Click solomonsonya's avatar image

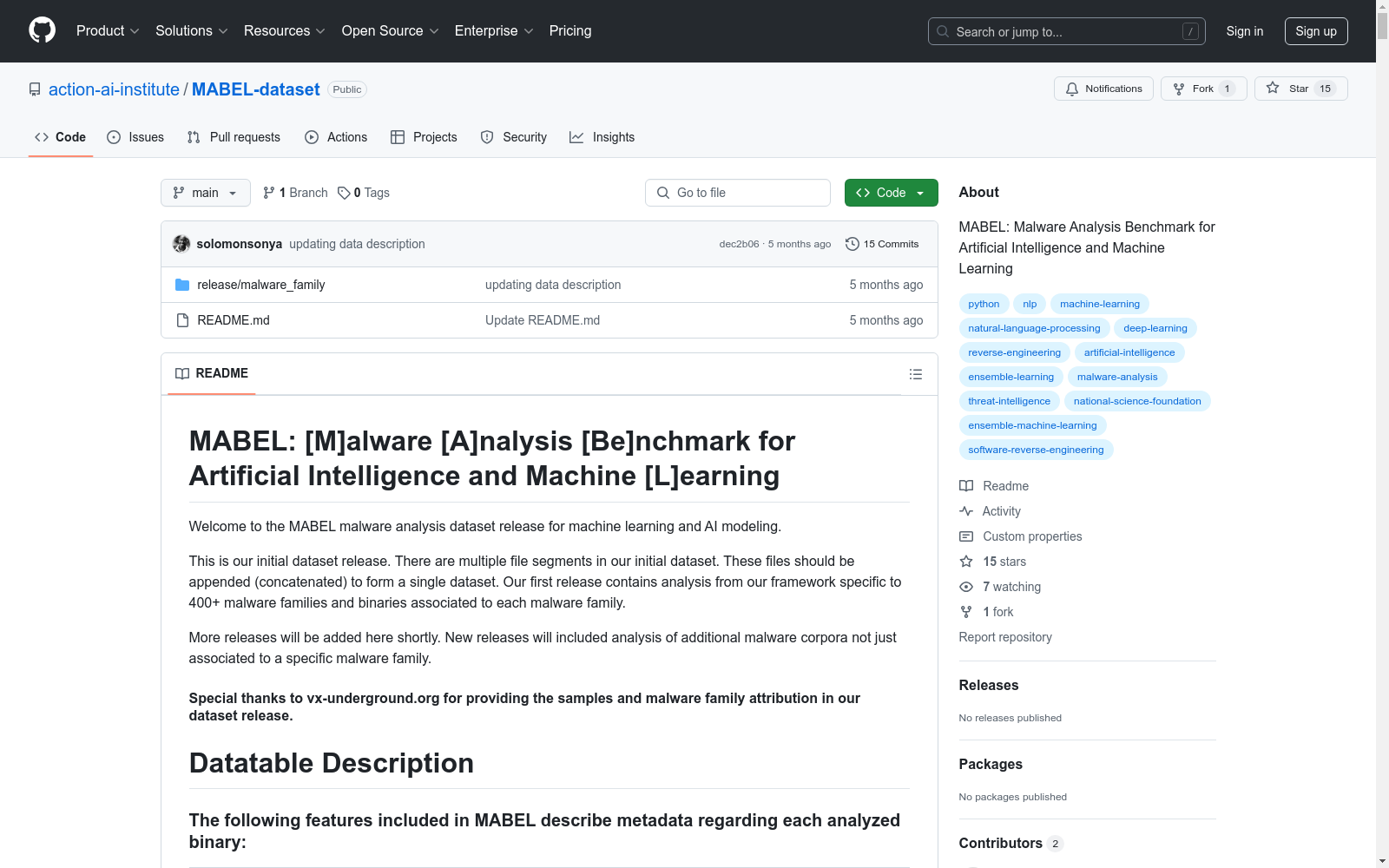pyautogui.click(x=181, y=244)
